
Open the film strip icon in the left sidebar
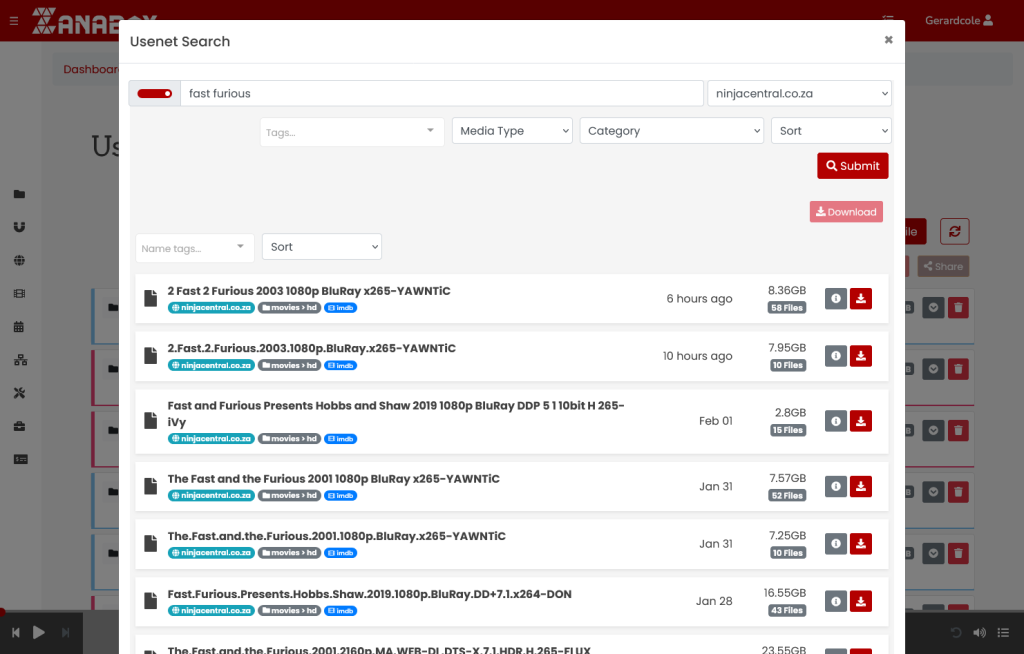click(20, 293)
